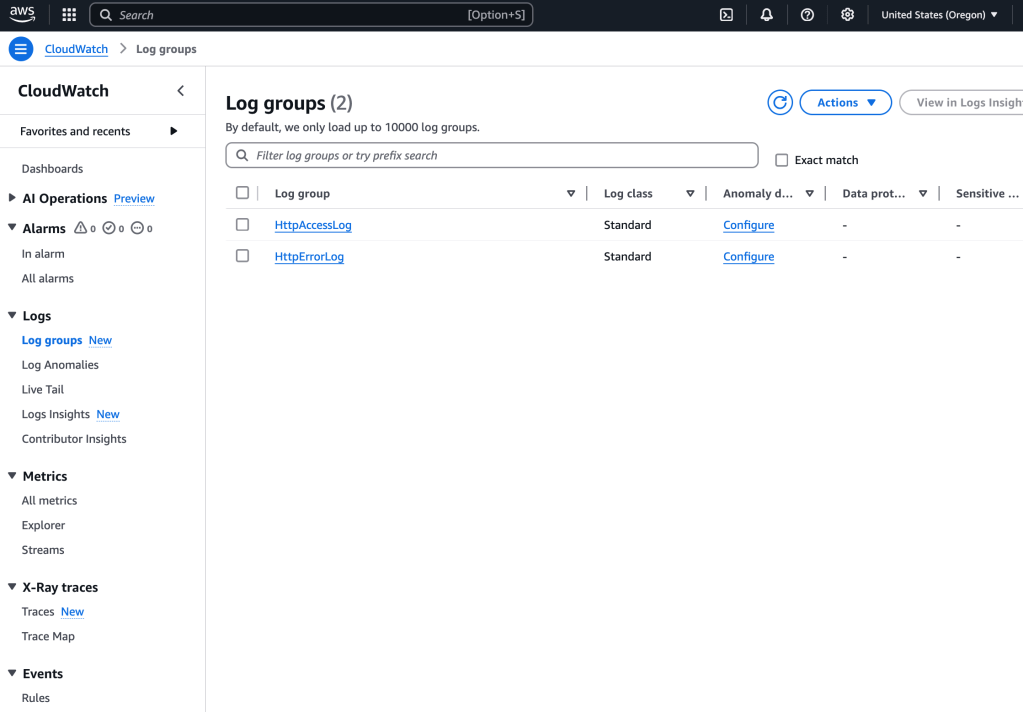Screen dimensions: 1023x712
Task: Open the help question mark icon
Action: point(807,15)
